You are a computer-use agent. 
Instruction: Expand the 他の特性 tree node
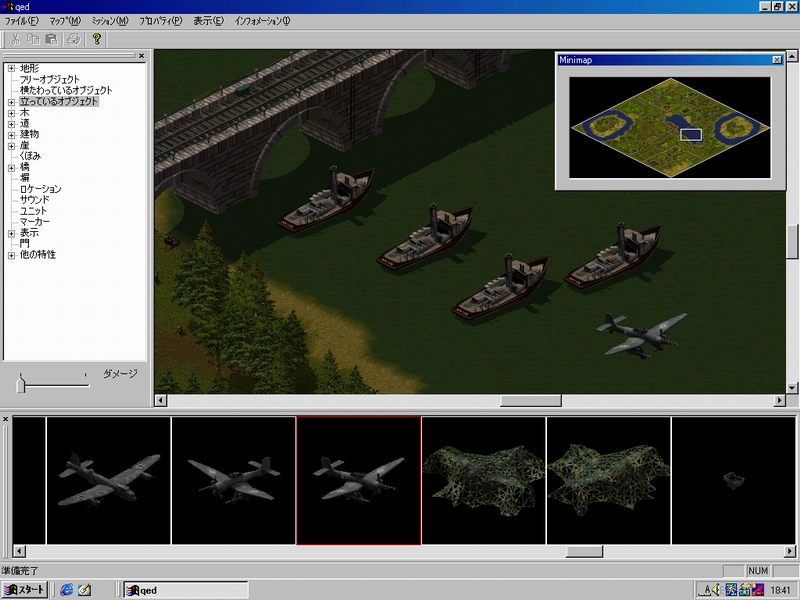coord(11,255)
